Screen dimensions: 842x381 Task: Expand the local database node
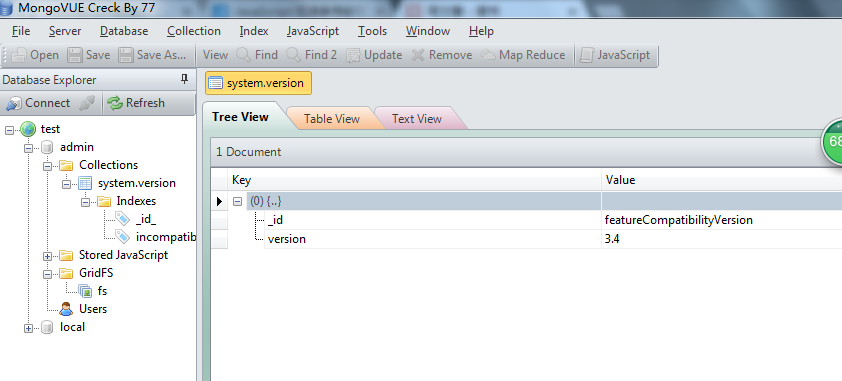(x=28, y=328)
